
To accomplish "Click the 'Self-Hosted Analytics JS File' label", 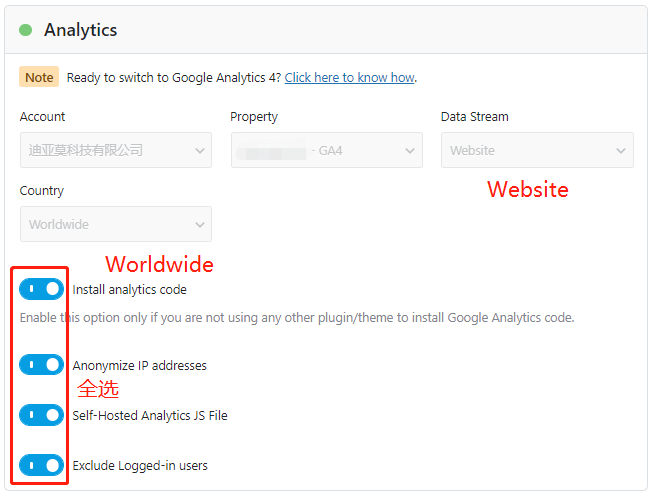I will click(x=150, y=415).
